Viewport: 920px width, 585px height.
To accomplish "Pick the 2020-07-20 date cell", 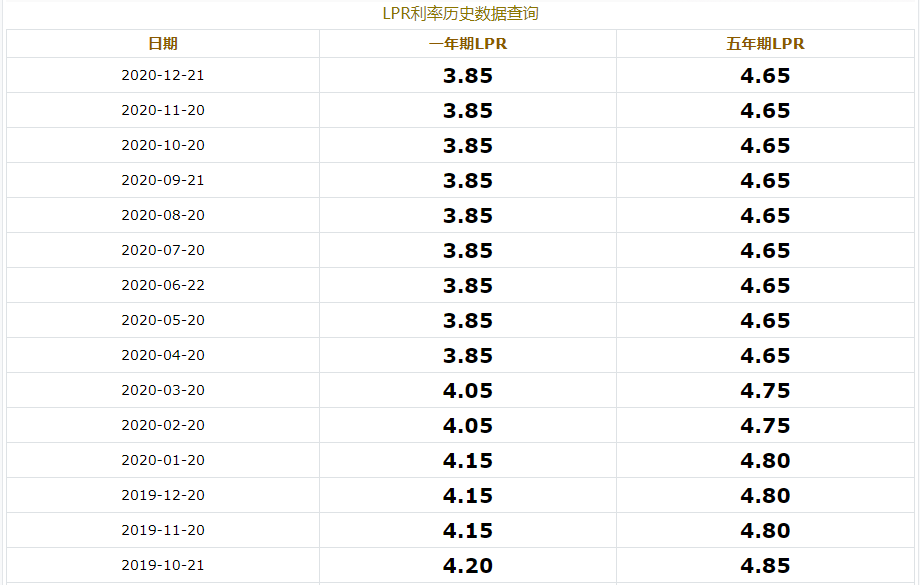I will pyautogui.click(x=163, y=250).
